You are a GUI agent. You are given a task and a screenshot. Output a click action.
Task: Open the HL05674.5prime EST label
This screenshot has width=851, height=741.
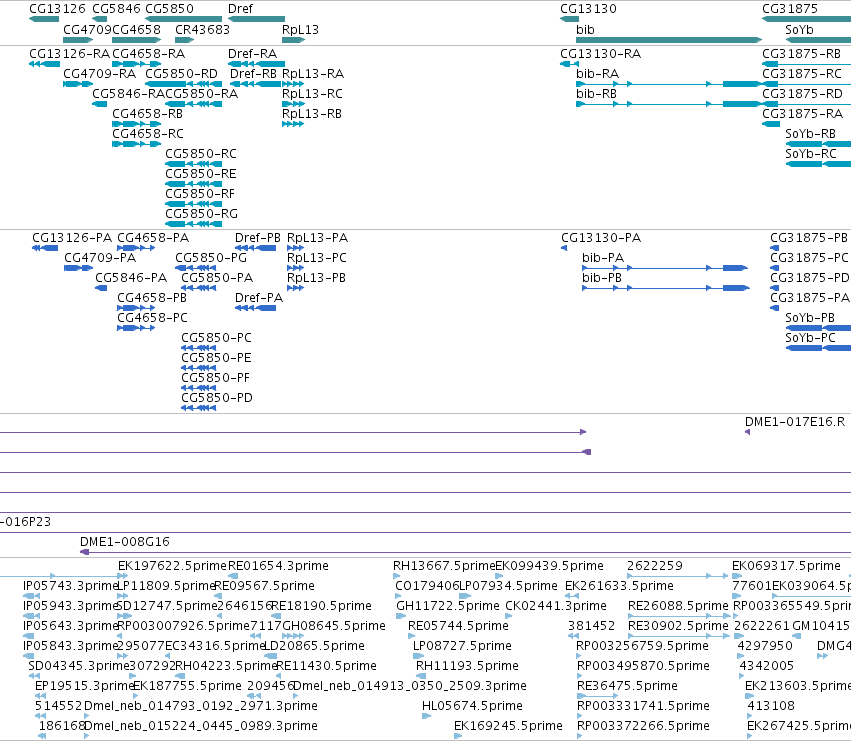tap(472, 706)
